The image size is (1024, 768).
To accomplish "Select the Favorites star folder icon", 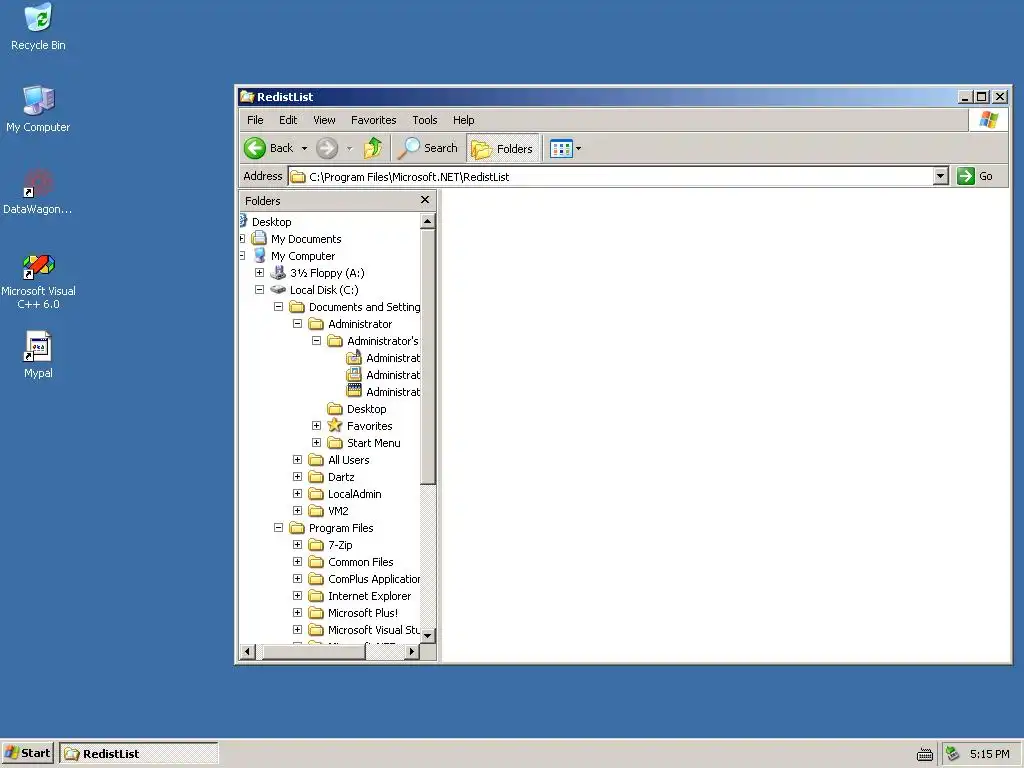I will pos(335,426).
